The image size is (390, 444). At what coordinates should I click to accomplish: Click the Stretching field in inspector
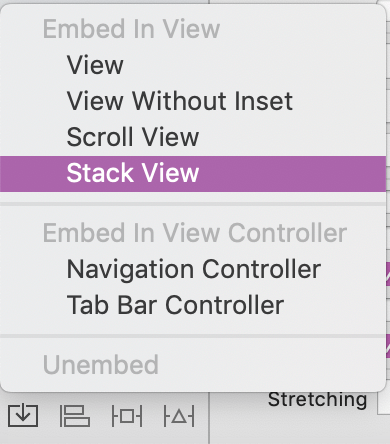[384, 403]
